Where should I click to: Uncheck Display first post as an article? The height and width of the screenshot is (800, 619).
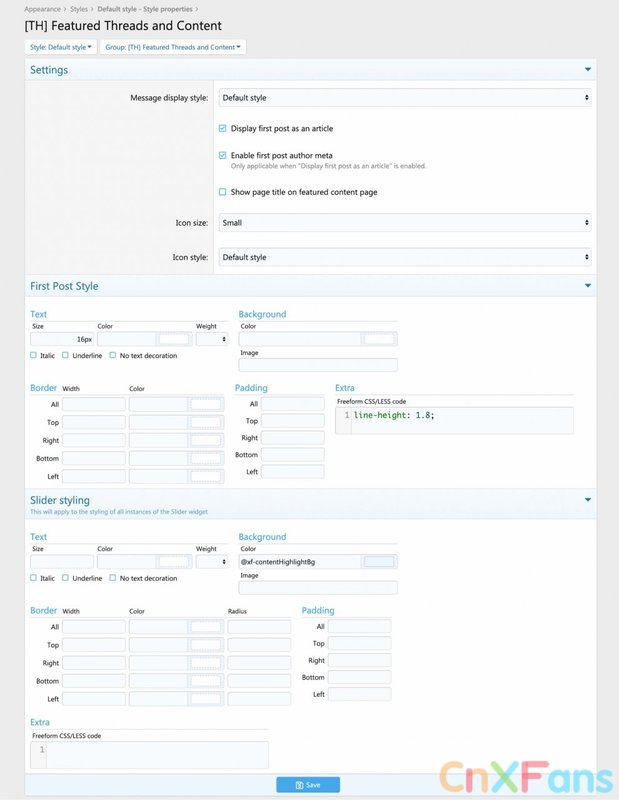(222, 129)
